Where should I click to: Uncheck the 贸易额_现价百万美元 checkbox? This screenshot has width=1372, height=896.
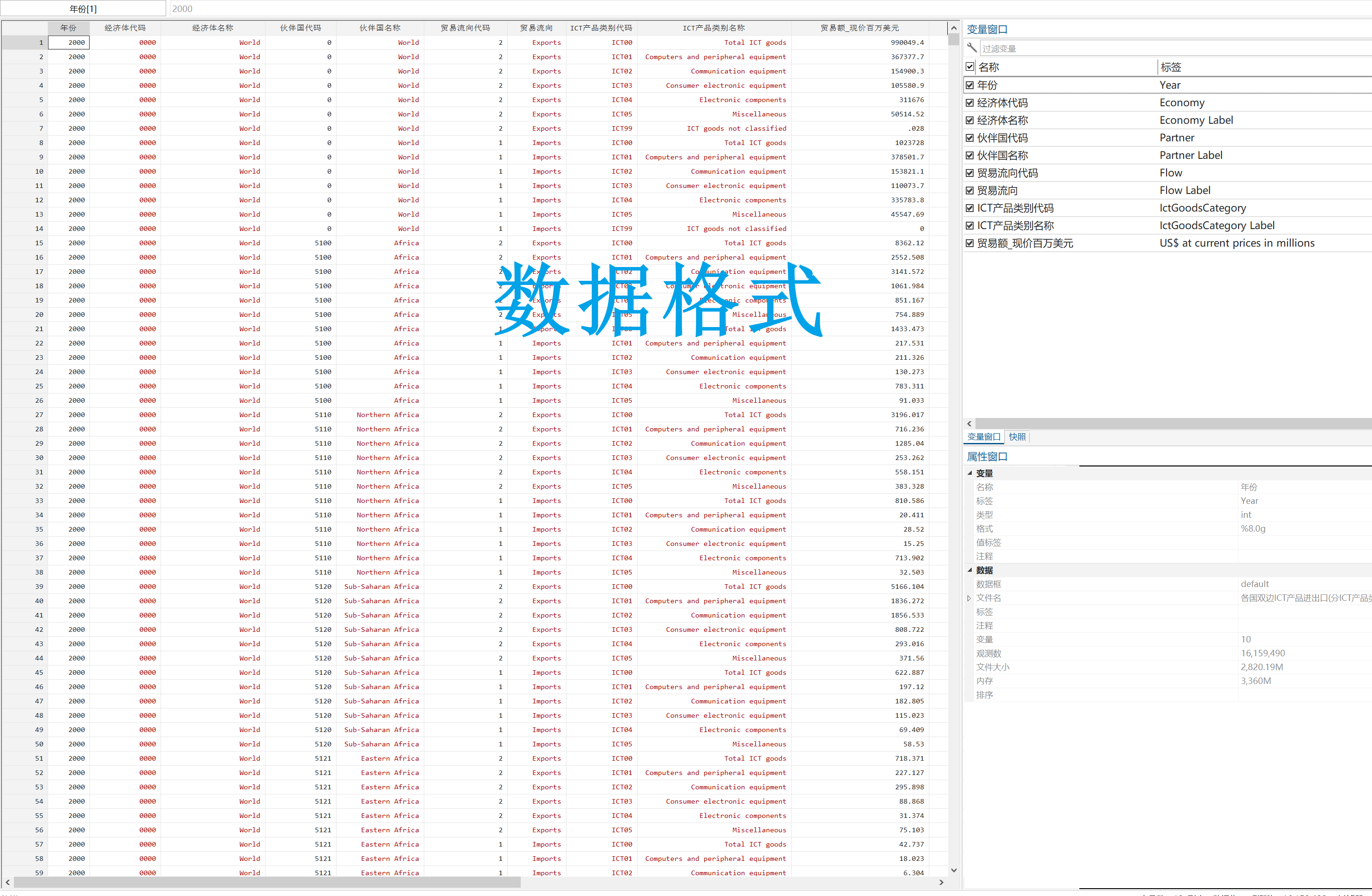pos(969,243)
